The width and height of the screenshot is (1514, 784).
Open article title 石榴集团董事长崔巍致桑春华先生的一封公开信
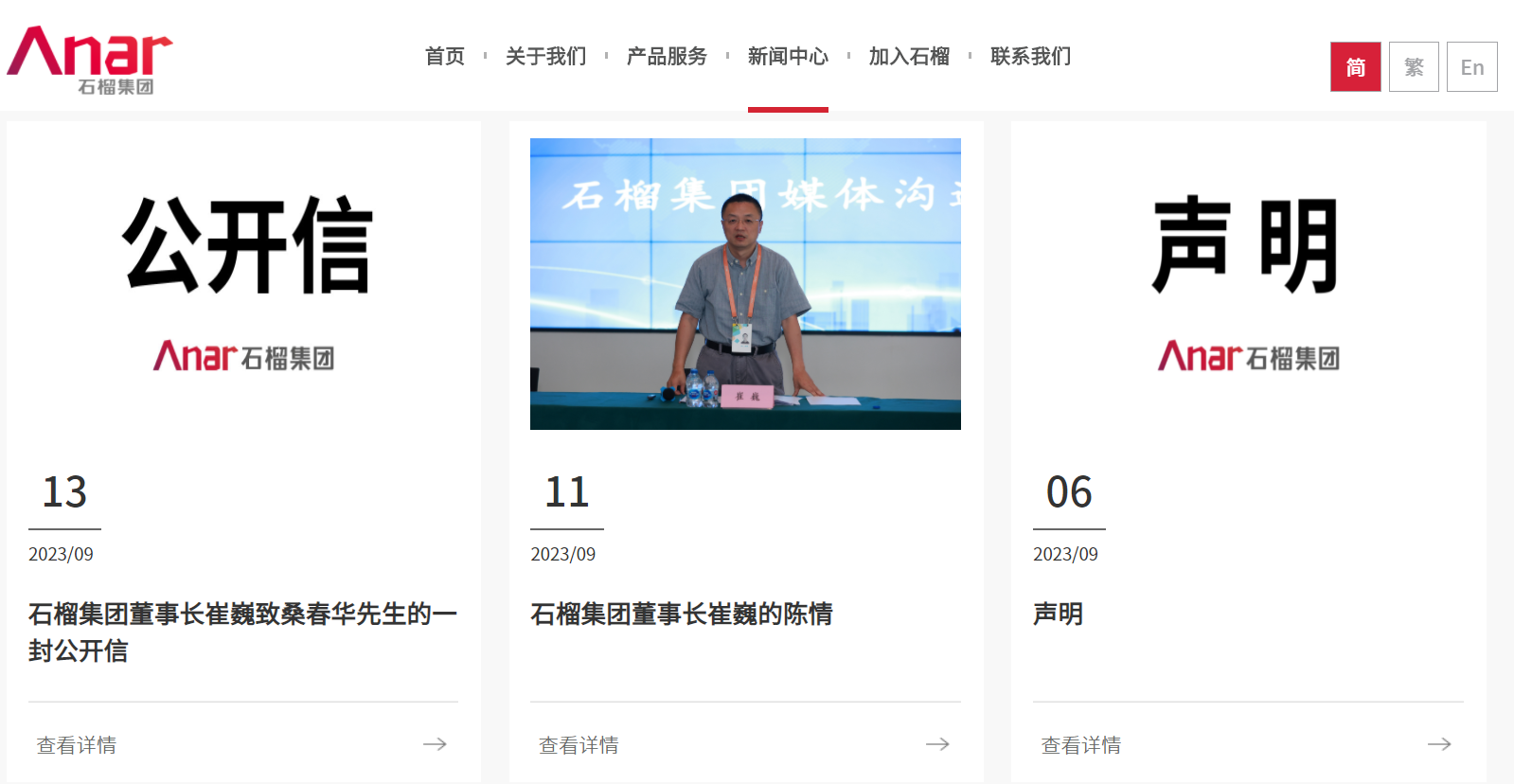[242, 632]
